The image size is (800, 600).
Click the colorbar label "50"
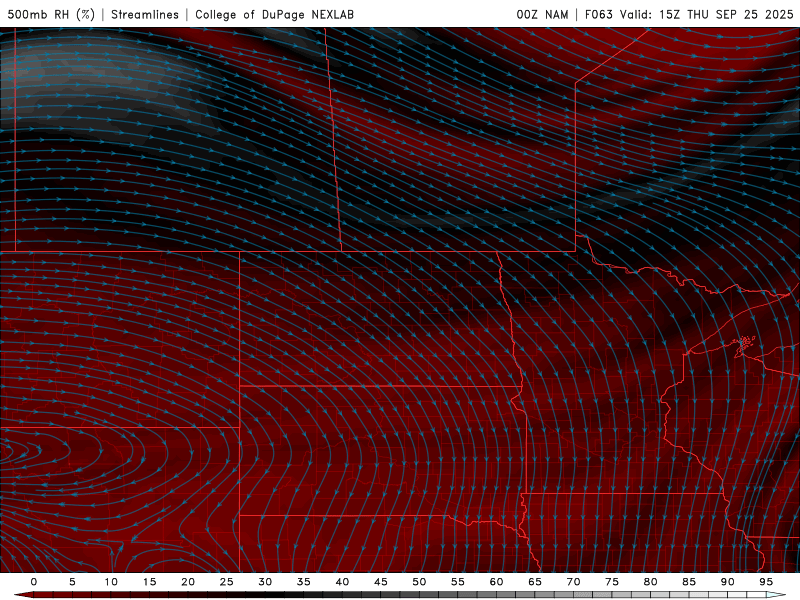click(x=419, y=582)
